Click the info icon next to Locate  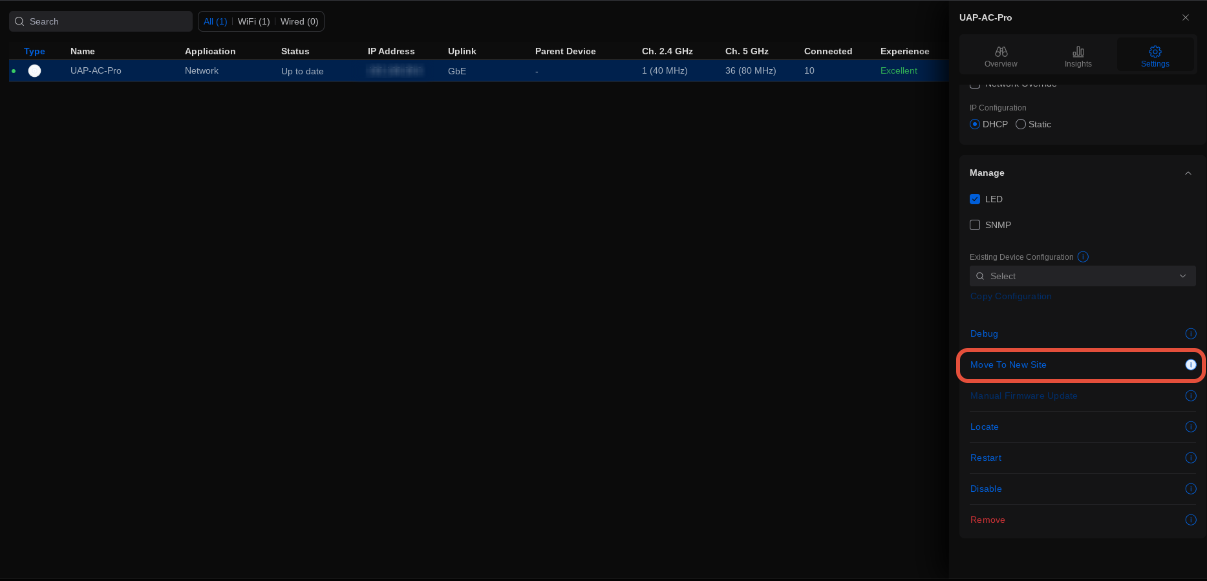[1190, 427]
